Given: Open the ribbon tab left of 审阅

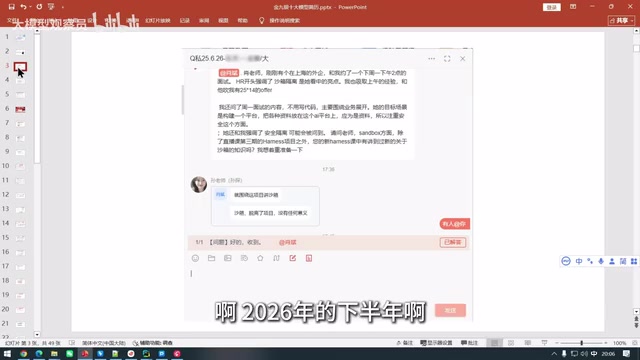Looking at the screenshot, I should coord(184,20).
